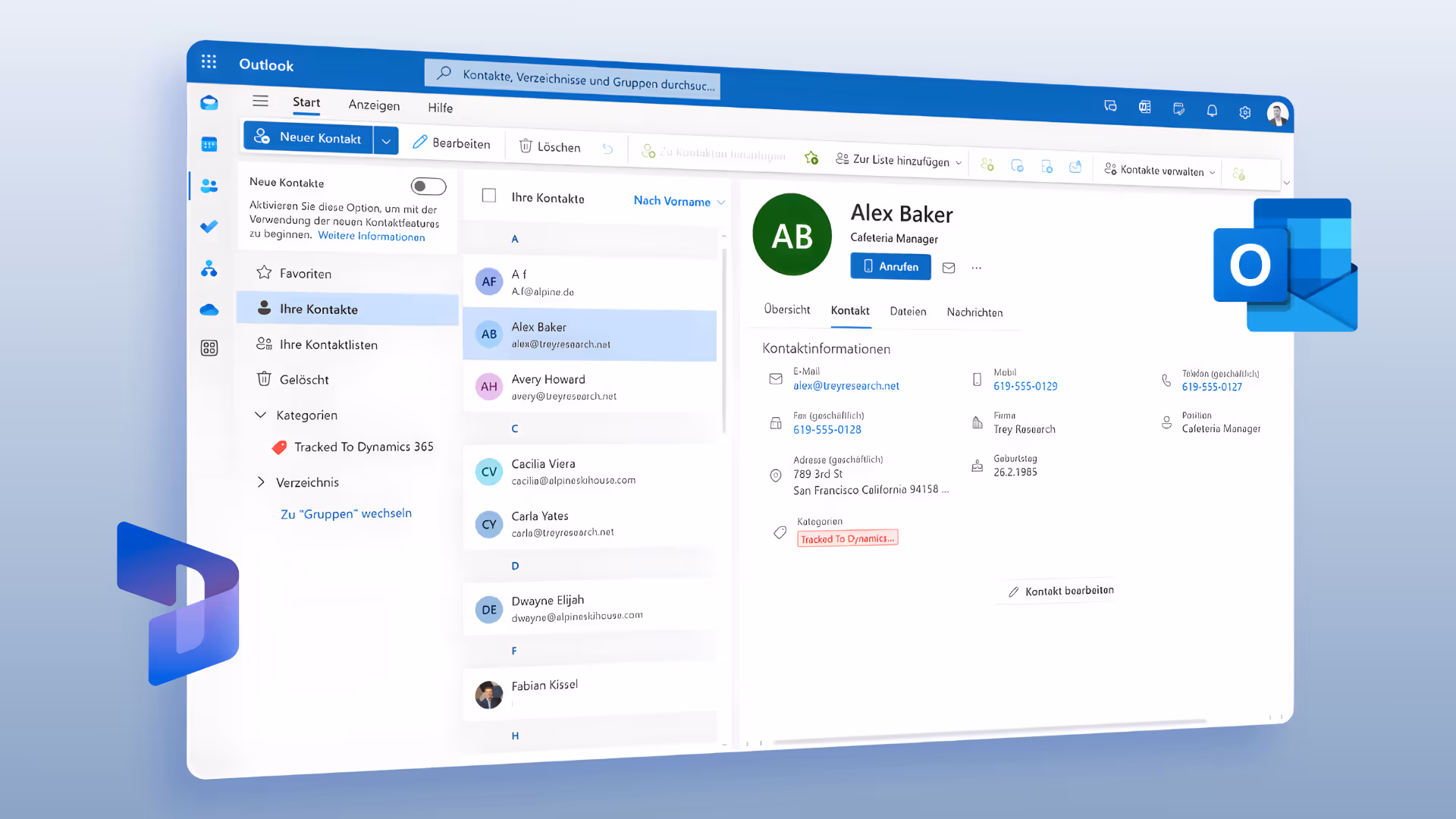This screenshot has width=1456, height=819.
Task: Open the Neuer Kontakt dropdown arrow
Action: (x=386, y=141)
